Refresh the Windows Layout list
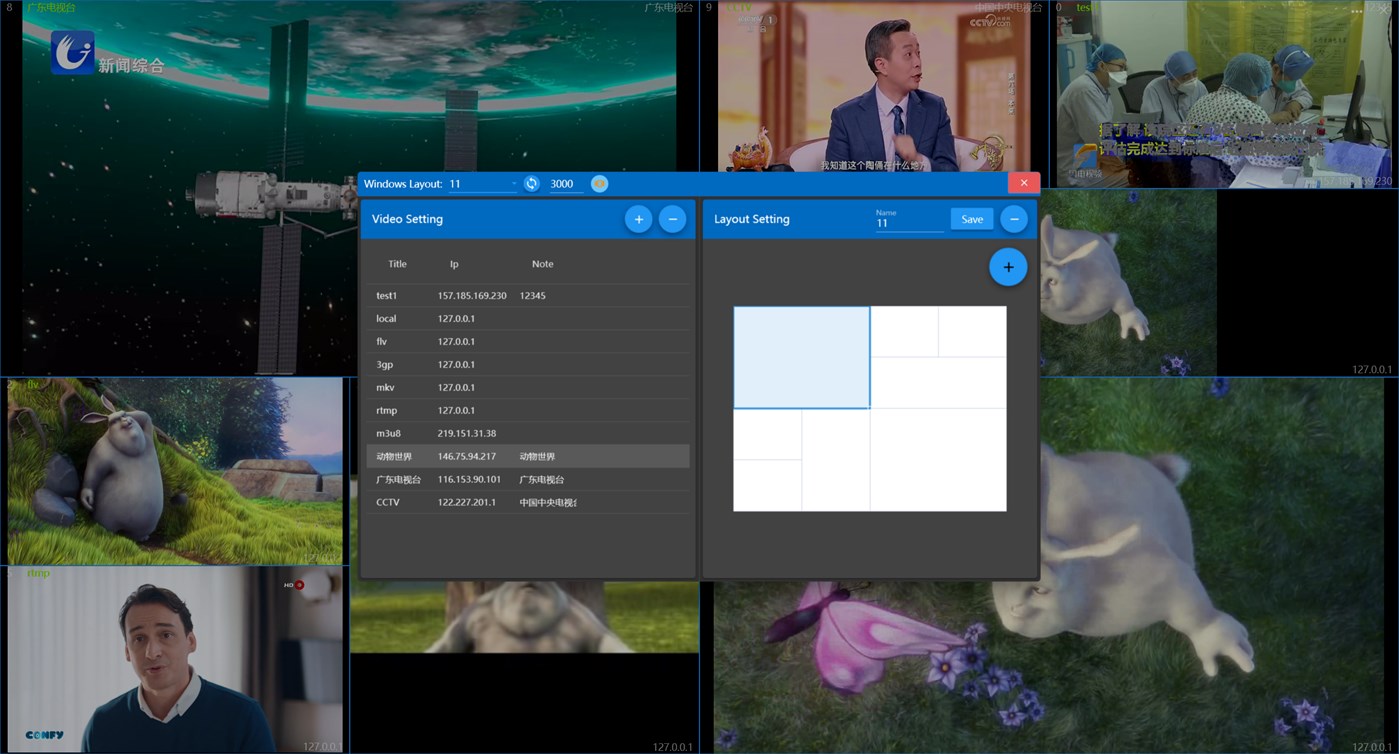 (532, 183)
